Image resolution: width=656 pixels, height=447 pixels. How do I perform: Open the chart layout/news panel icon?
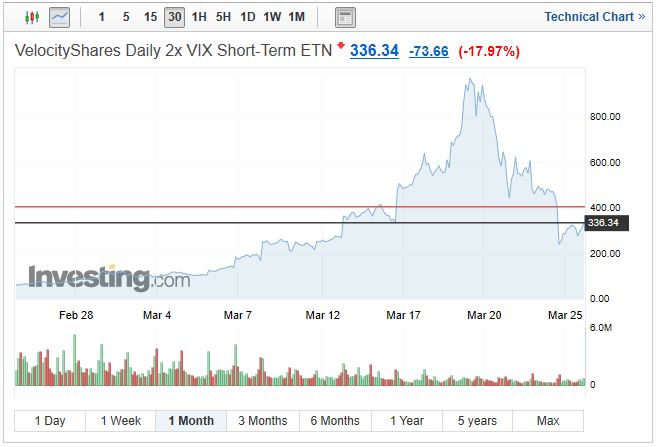pos(345,17)
